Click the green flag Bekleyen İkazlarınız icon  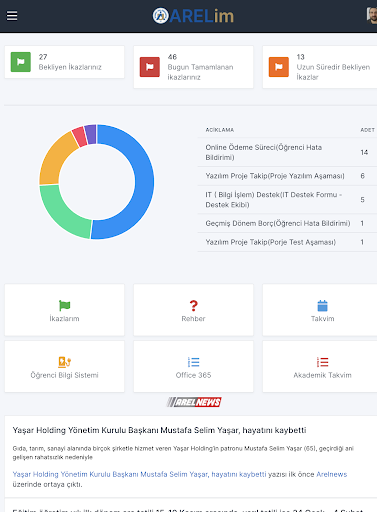21,62
